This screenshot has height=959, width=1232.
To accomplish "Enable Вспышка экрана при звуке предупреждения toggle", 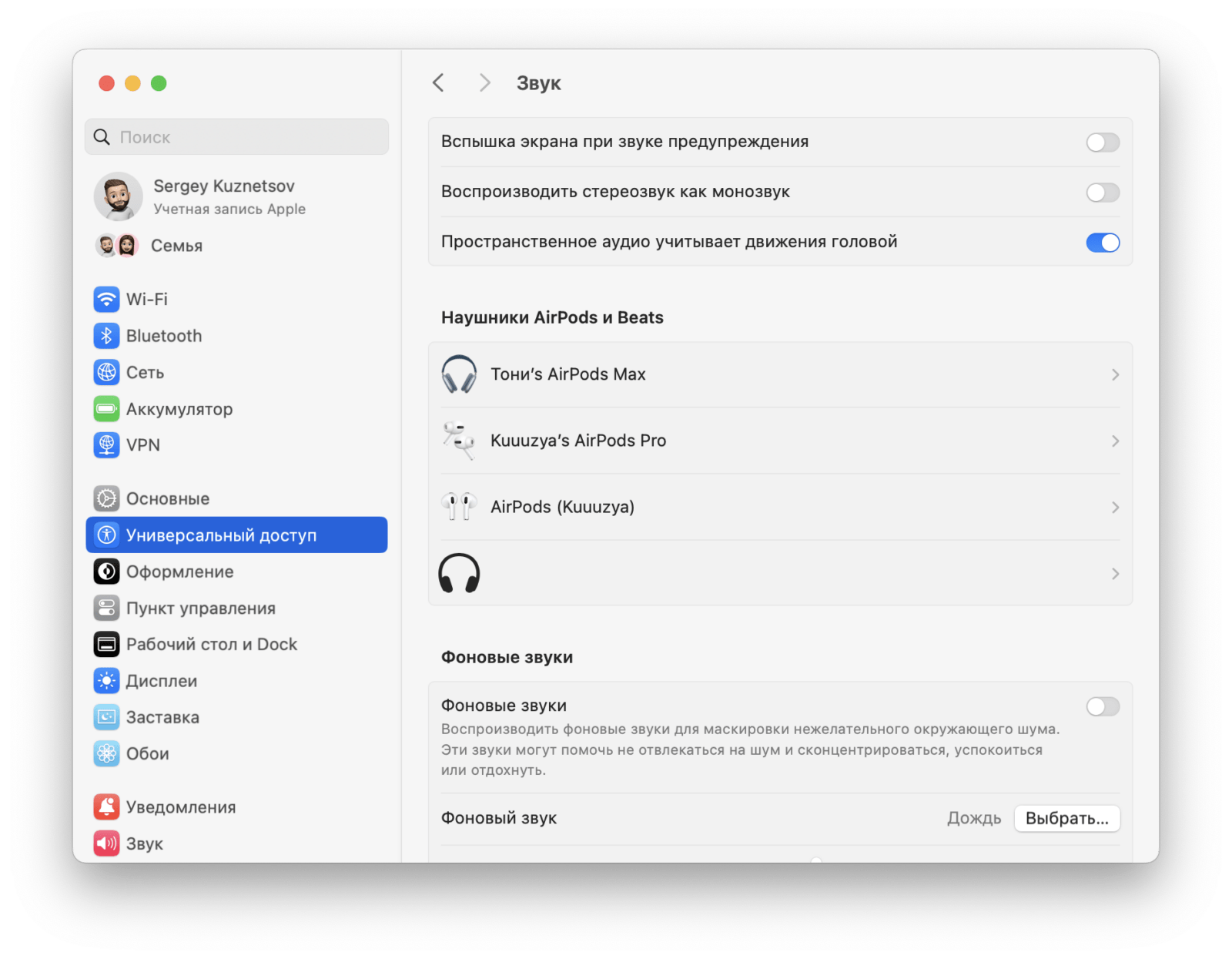I will (1103, 143).
